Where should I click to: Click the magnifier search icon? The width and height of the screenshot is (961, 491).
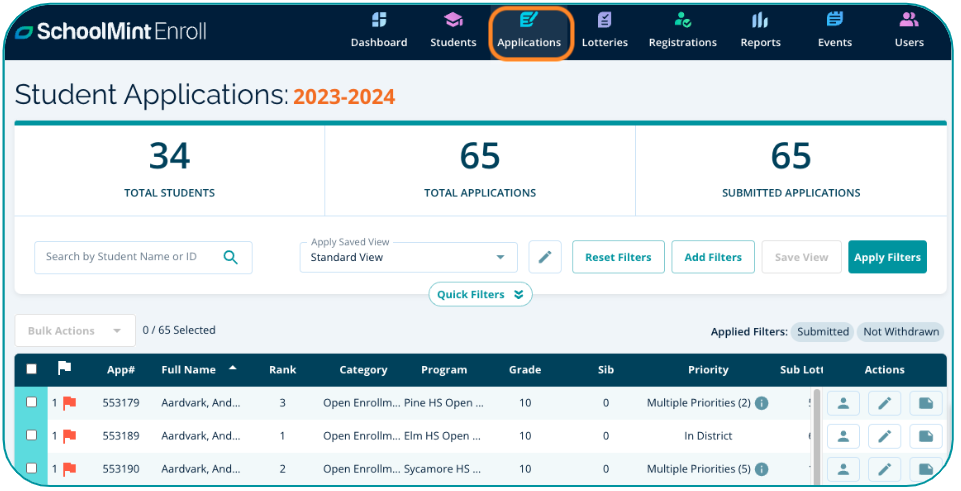[x=231, y=257]
